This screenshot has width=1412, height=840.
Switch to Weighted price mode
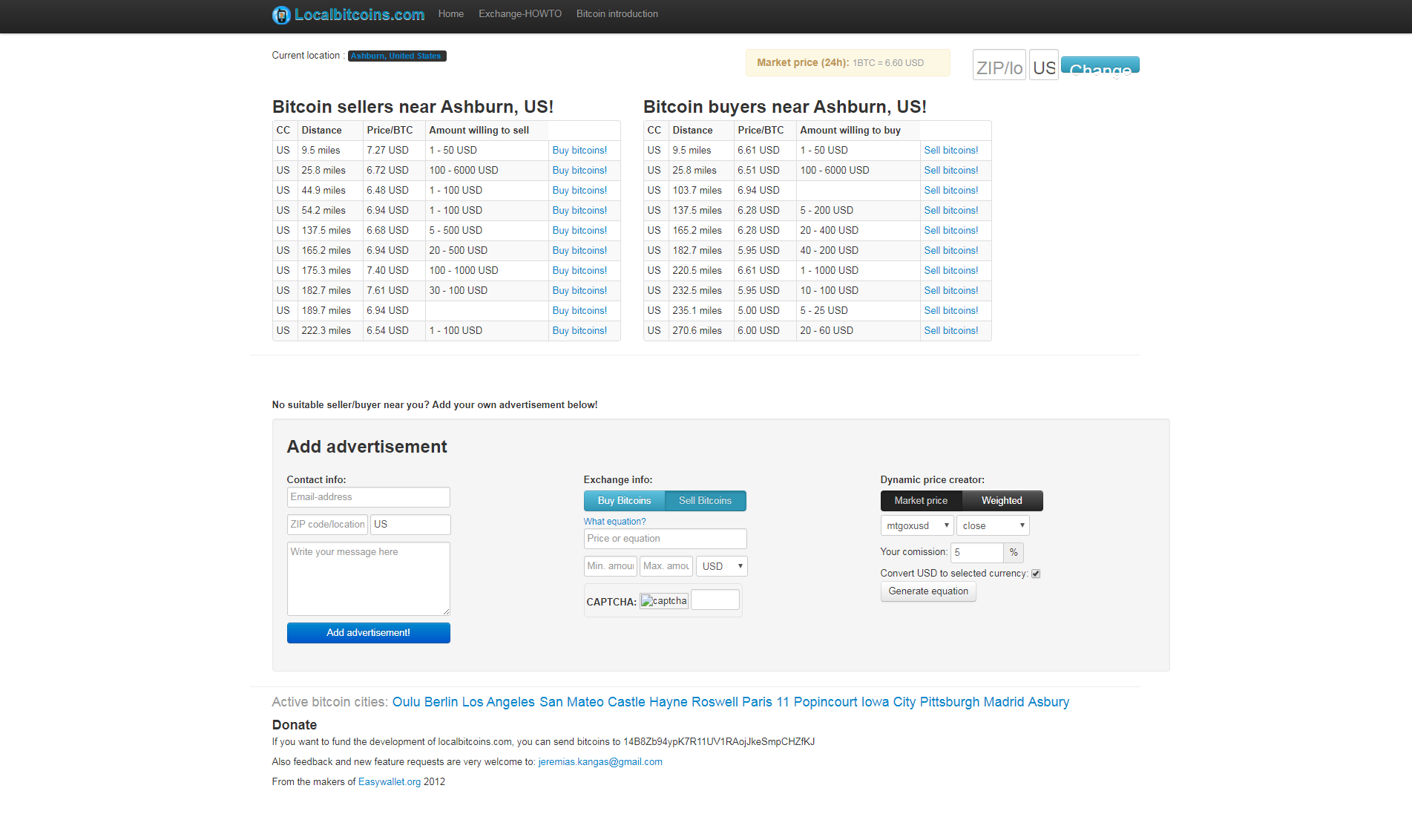[1002, 501]
